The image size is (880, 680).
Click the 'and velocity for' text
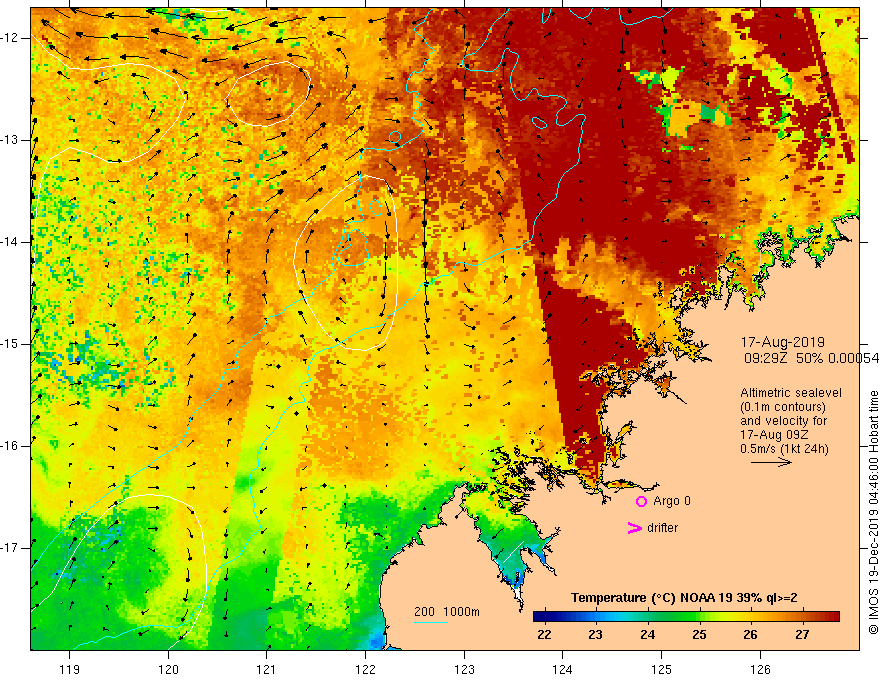(783, 421)
